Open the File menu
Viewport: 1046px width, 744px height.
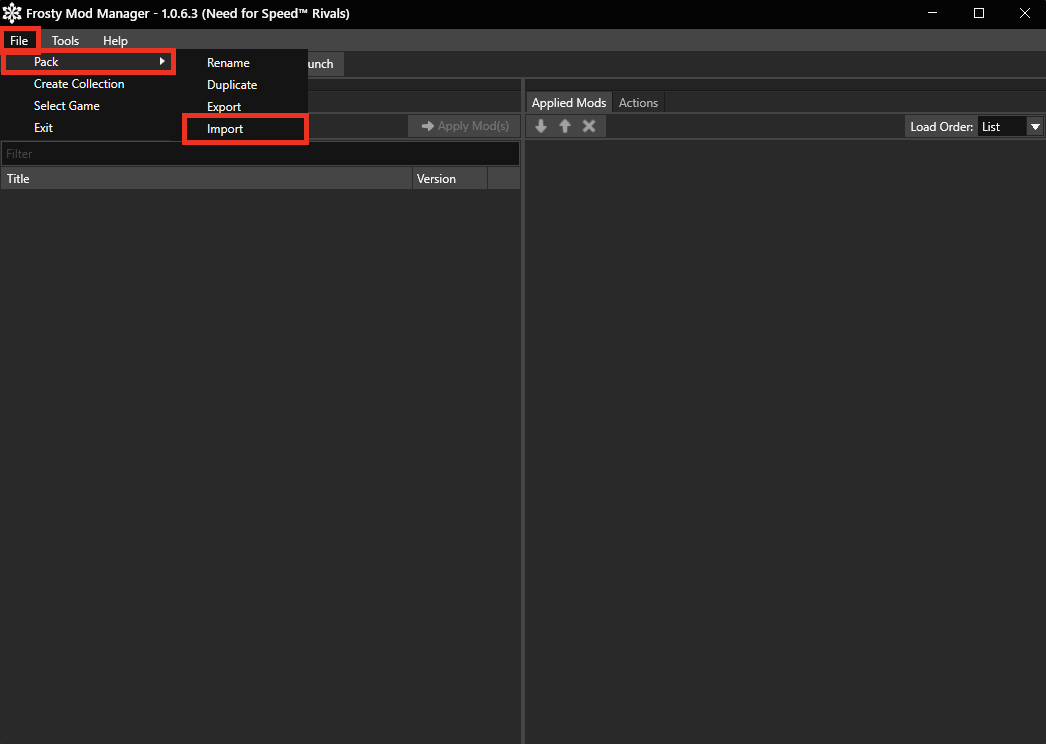(x=19, y=41)
